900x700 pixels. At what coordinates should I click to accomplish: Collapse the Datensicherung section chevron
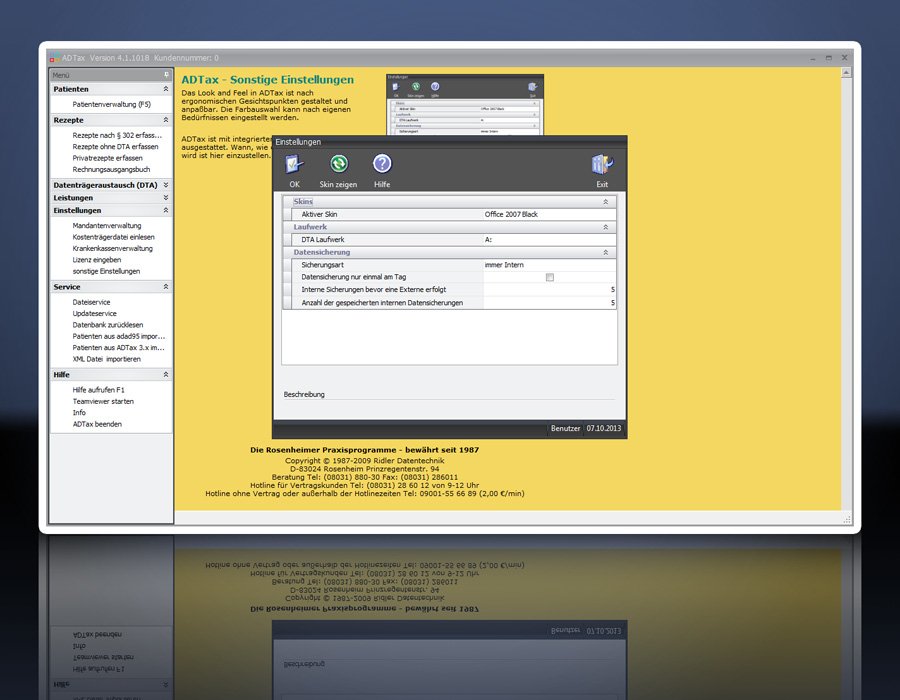click(606, 252)
